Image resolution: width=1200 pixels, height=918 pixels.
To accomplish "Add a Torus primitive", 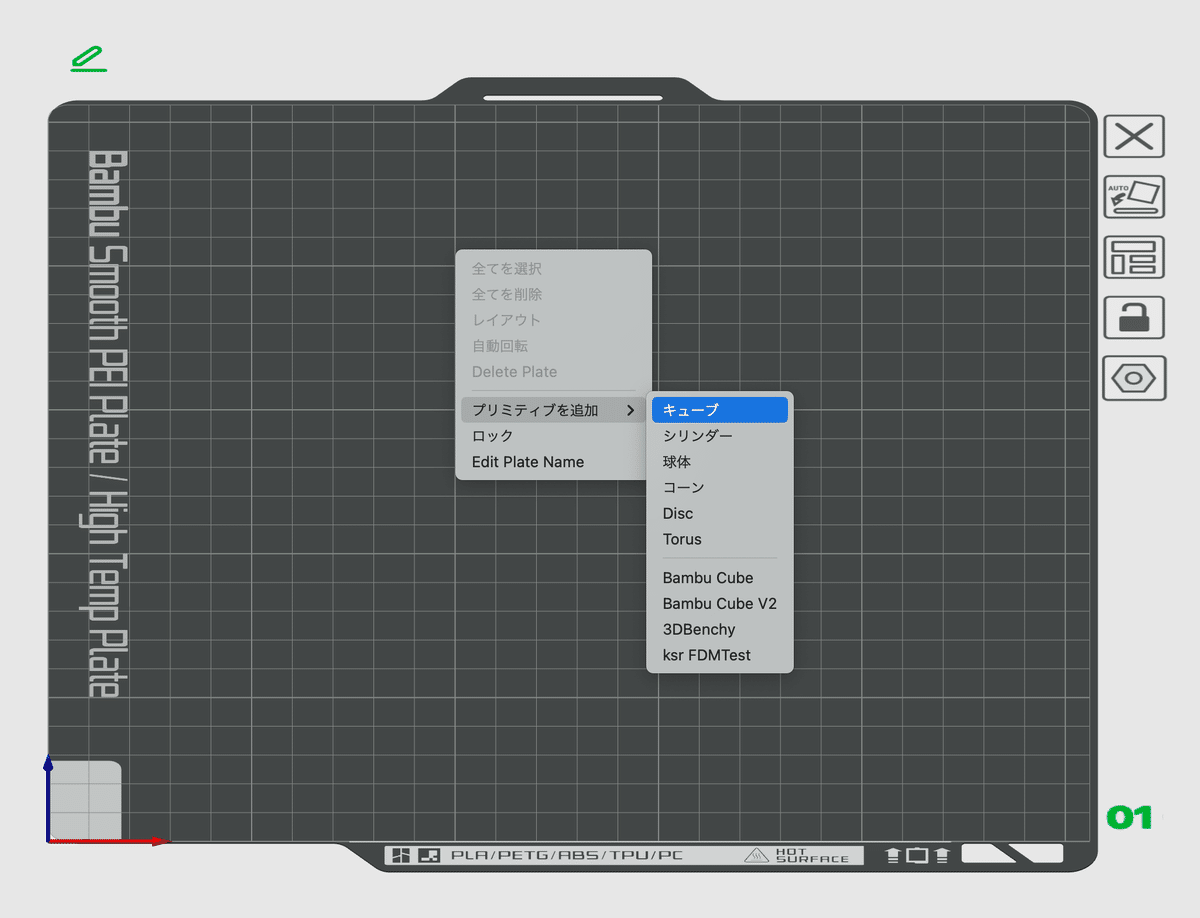I will (720, 539).
